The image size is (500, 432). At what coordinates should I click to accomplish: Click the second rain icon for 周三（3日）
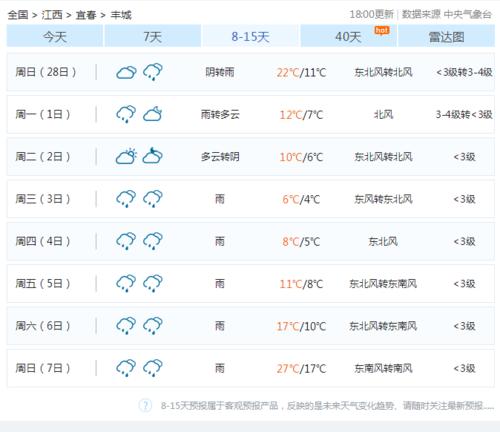(153, 199)
